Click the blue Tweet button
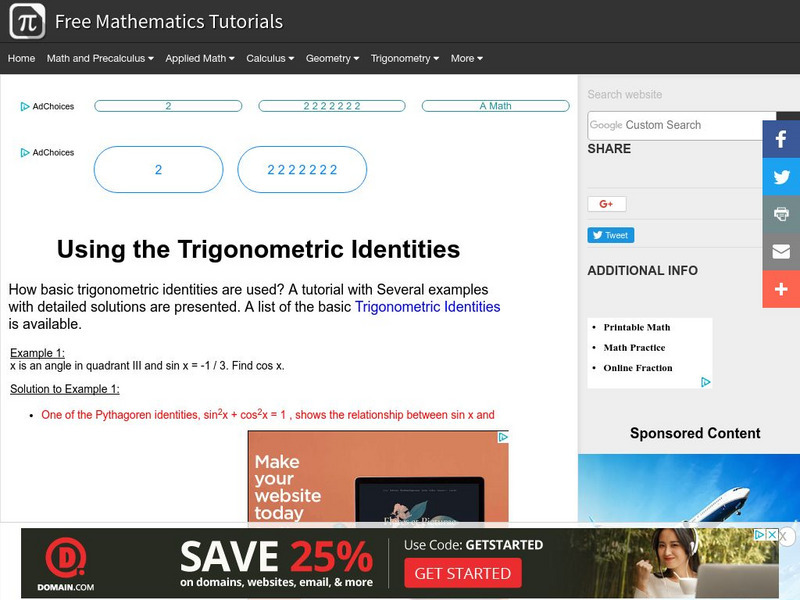The width and height of the screenshot is (800, 600). pyautogui.click(x=611, y=235)
